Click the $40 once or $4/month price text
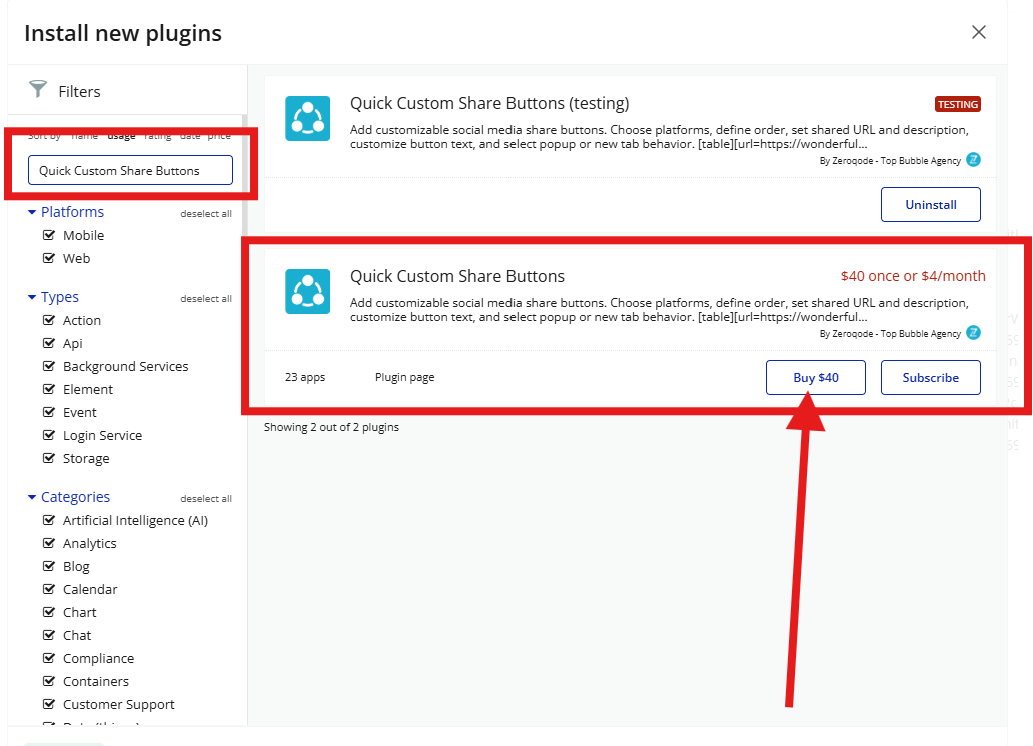Viewport: 1033px width, 746px height. (x=913, y=276)
